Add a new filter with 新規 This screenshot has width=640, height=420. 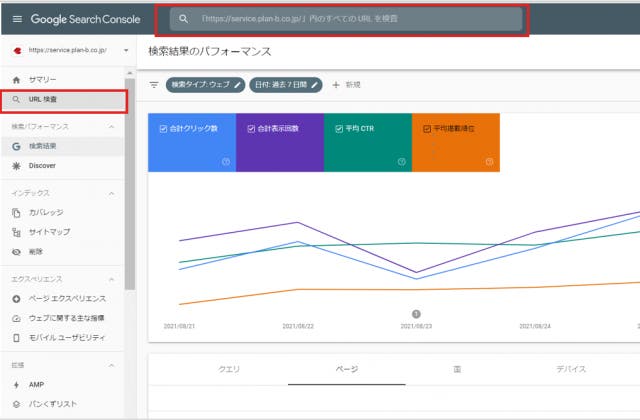pos(346,85)
